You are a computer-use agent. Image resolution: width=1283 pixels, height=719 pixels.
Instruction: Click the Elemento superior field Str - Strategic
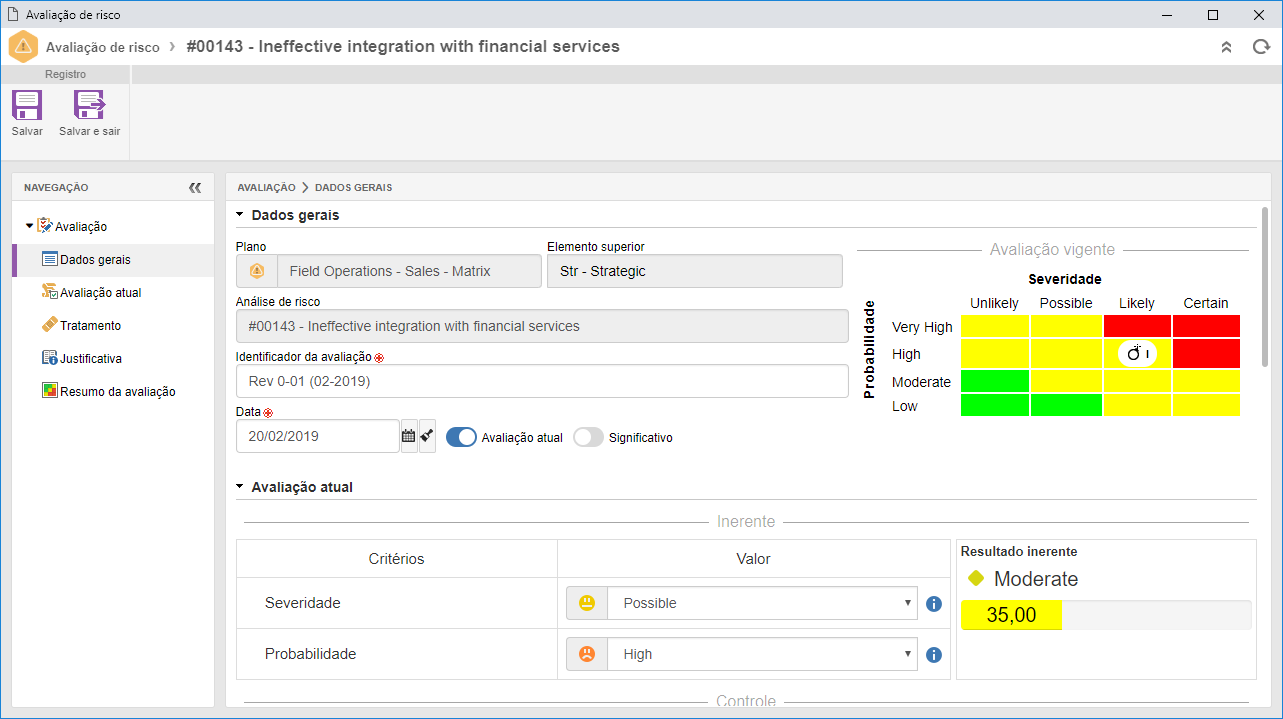point(695,271)
